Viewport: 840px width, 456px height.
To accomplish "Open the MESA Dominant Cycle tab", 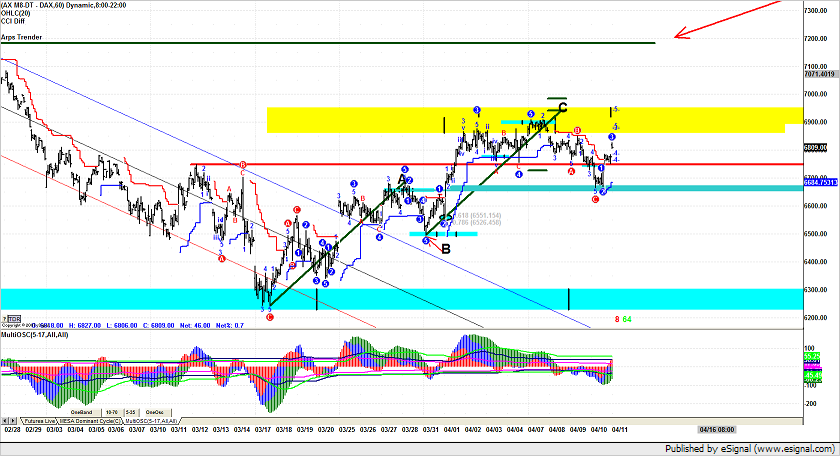I will point(93,421).
